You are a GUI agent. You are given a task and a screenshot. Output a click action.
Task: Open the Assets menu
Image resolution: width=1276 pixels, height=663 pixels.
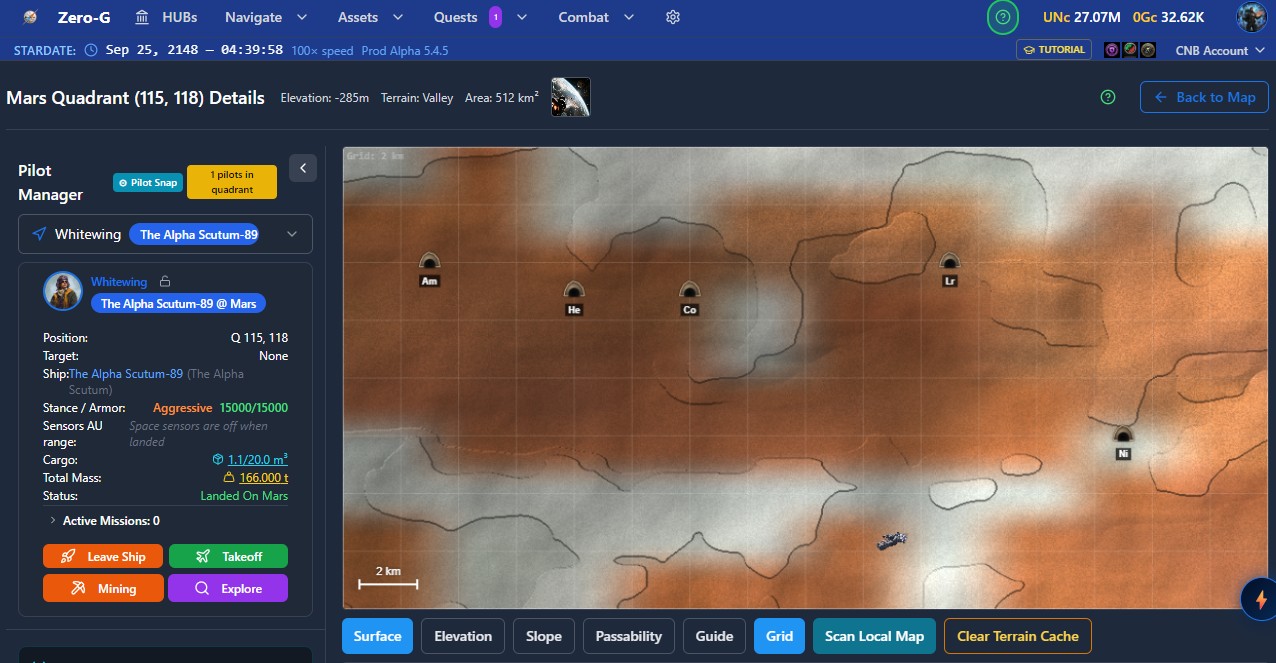coord(370,17)
